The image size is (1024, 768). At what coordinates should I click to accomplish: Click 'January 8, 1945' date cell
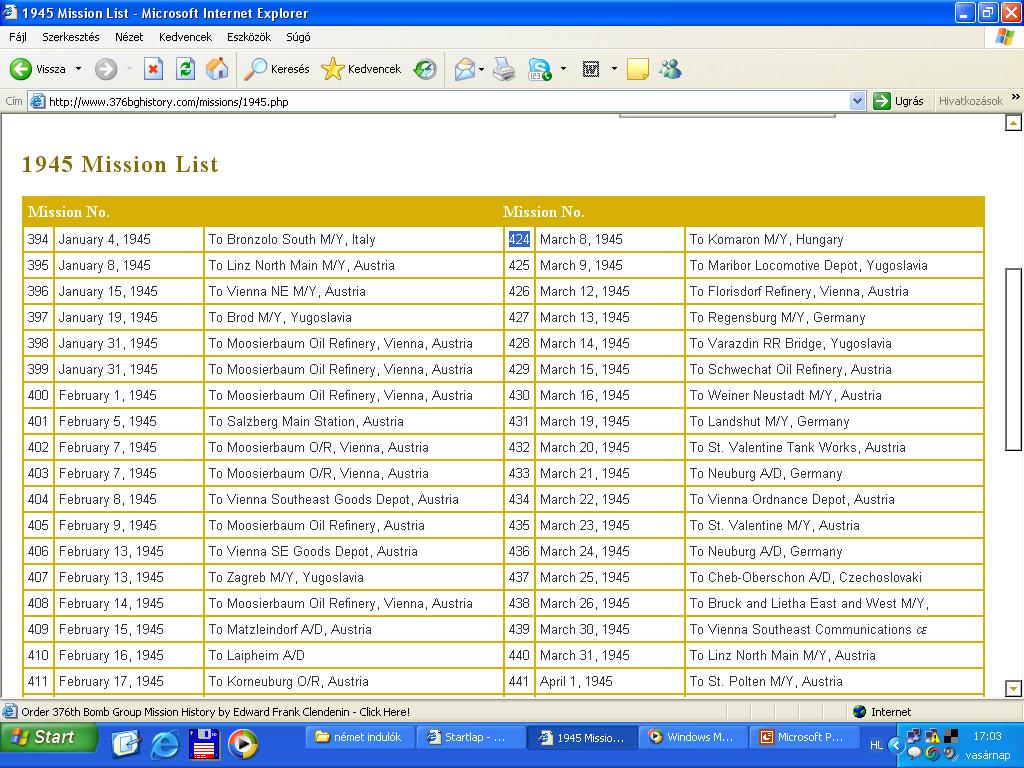click(x=129, y=265)
